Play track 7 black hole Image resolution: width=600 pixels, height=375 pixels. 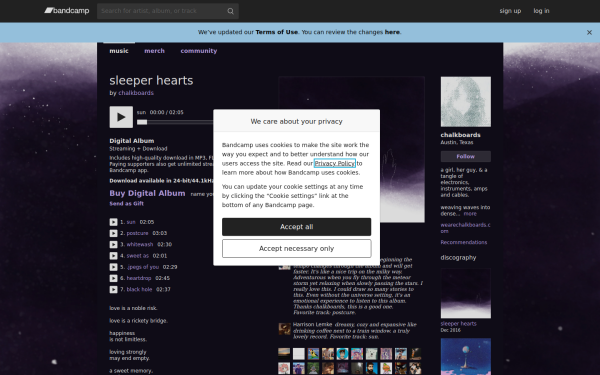tap(113, 290)
